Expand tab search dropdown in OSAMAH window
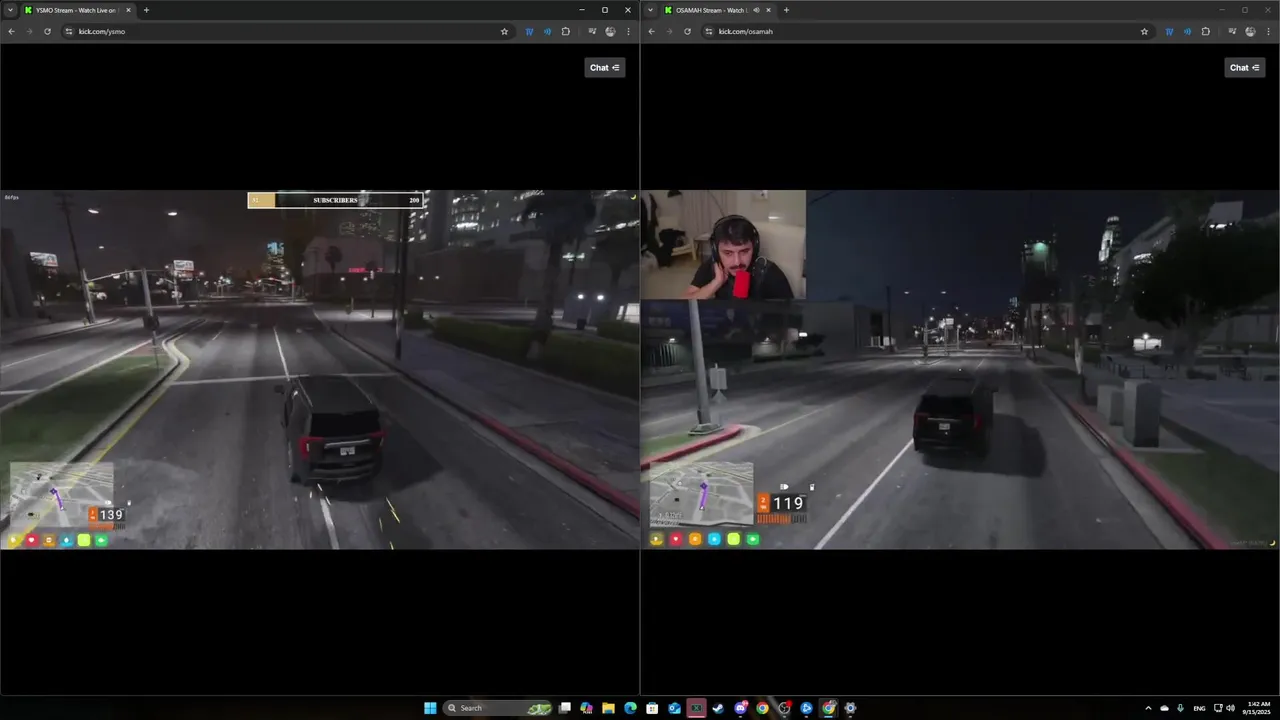The image size is (1280, 720). click(651, 10)
